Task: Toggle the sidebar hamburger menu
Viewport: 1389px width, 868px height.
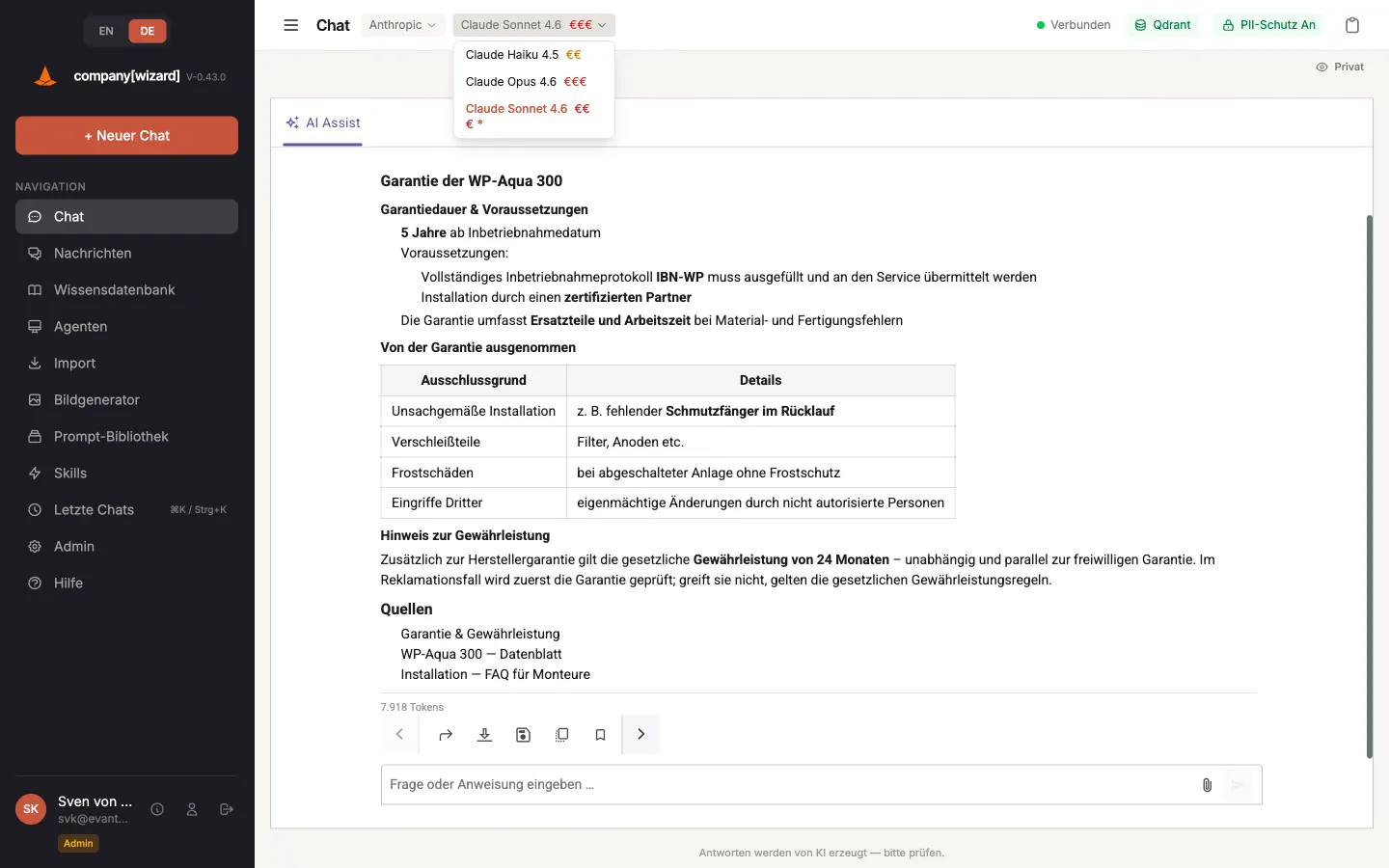Action: [x=290, y=25]
